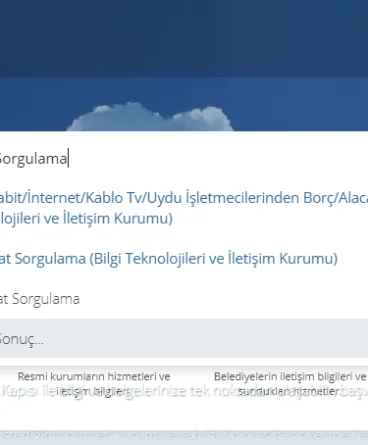The width and height of the screenshot is (368, 445).
Task: Click "sundukları hizmetler" under Belediyelerin
Action: (x=289, y=391)
